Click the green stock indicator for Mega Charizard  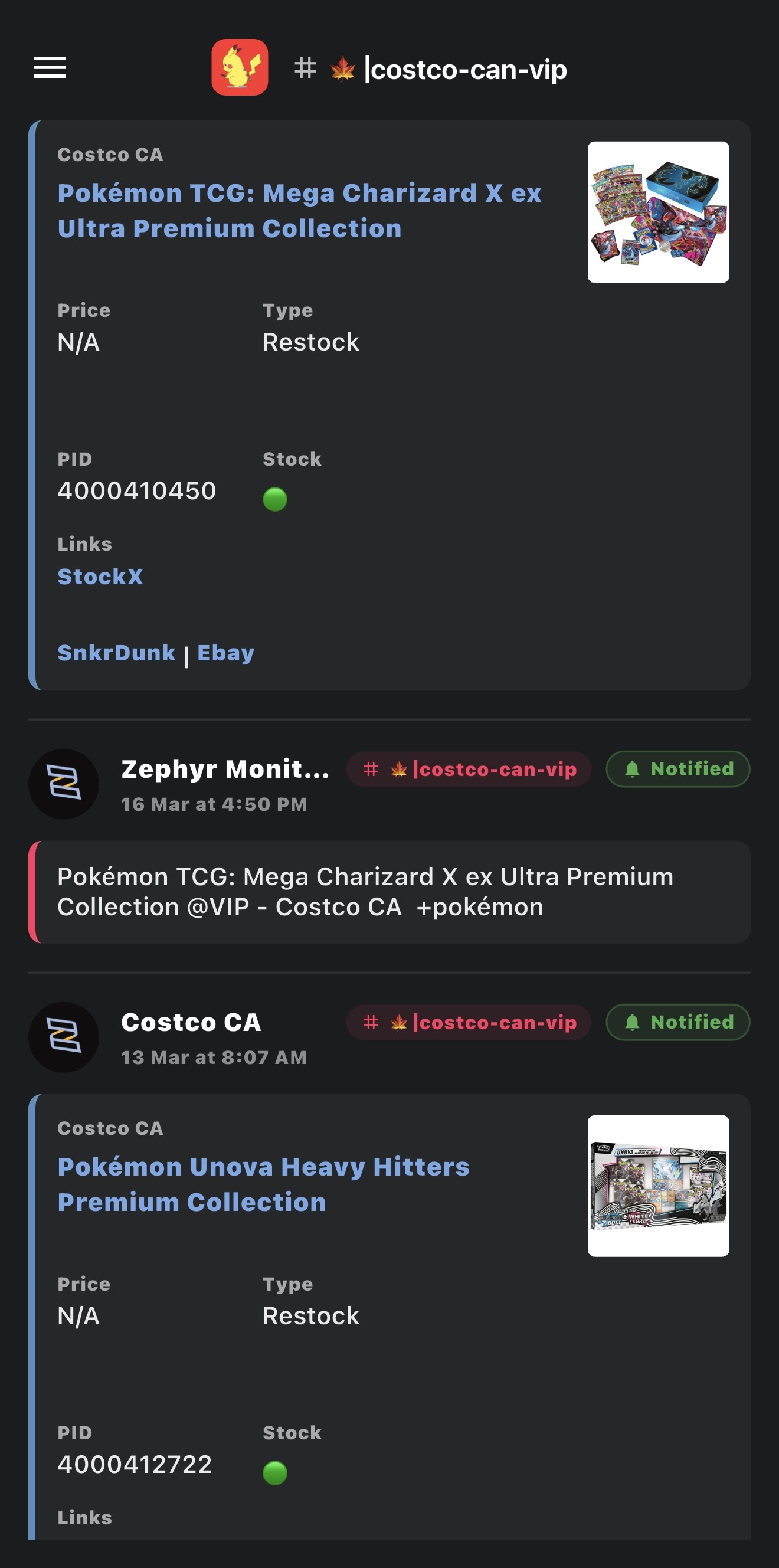tap(275, 500)
